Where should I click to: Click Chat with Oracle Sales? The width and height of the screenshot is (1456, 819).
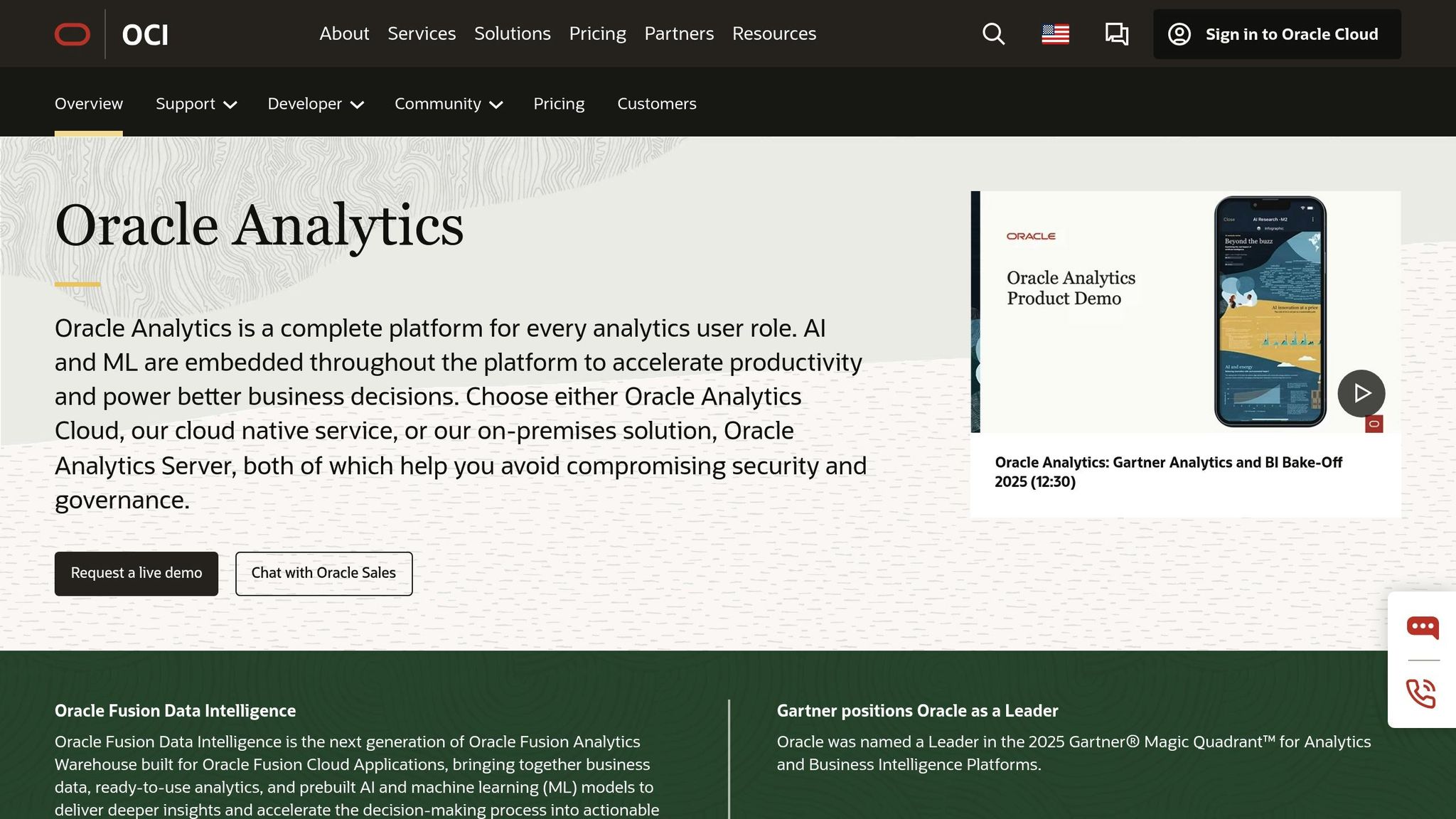click(x=323, y=573)
